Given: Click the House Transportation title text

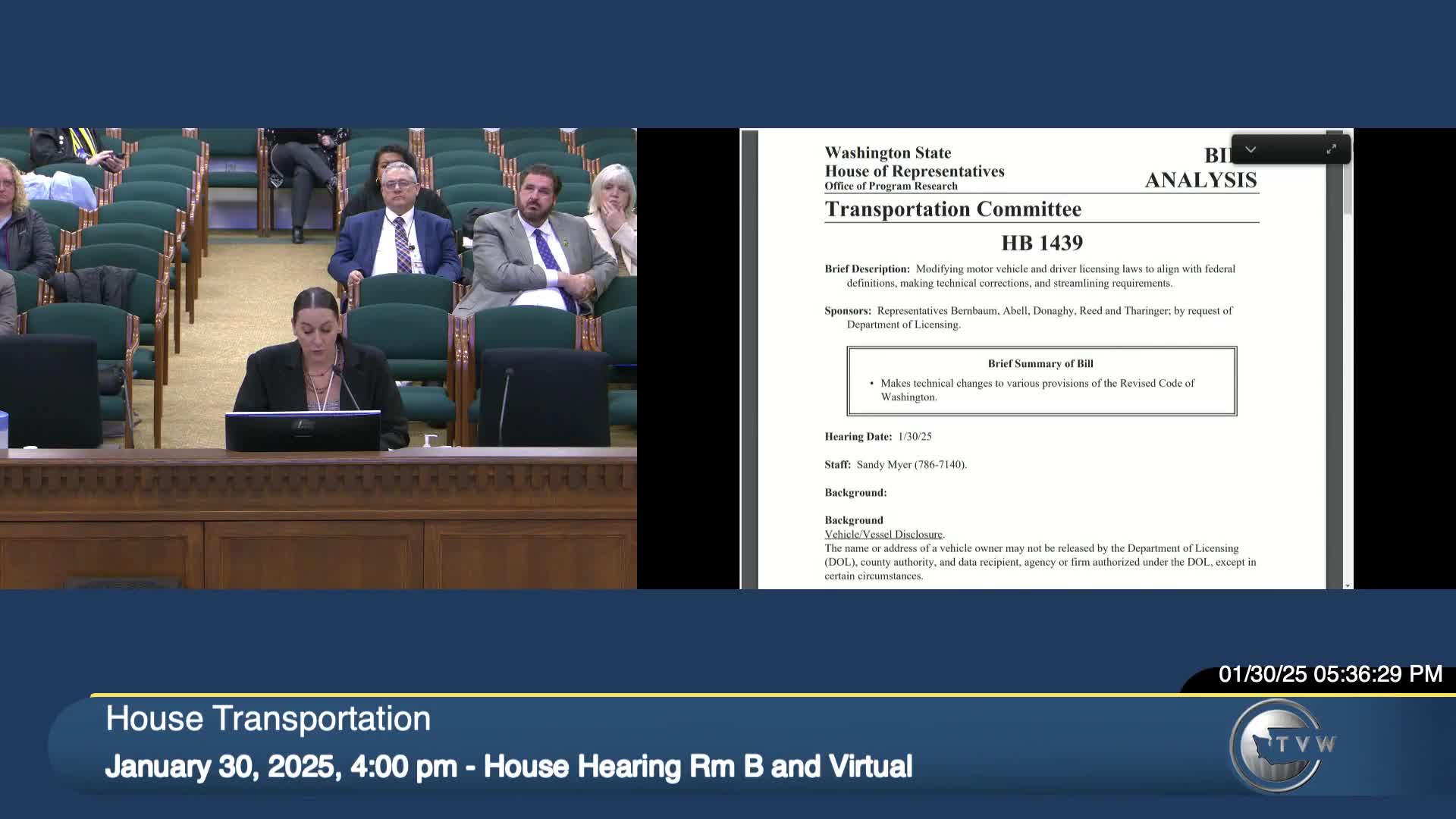Looking at the screenshot, I should 268,718.
